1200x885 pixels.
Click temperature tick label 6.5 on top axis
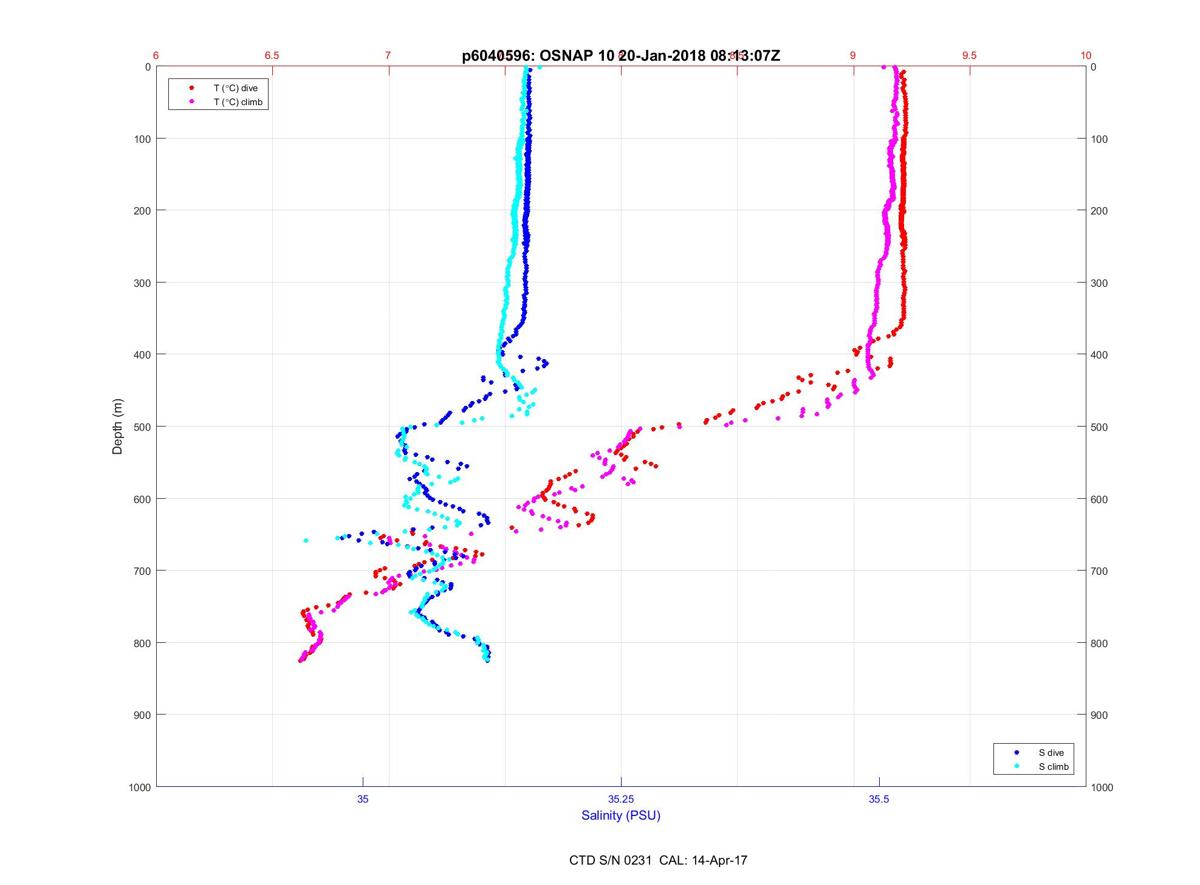272,56
